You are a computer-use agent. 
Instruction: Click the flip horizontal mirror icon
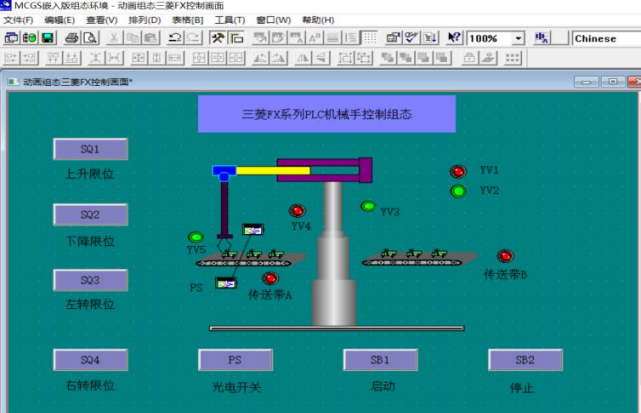pyautogui.click(x=303, y=58)
